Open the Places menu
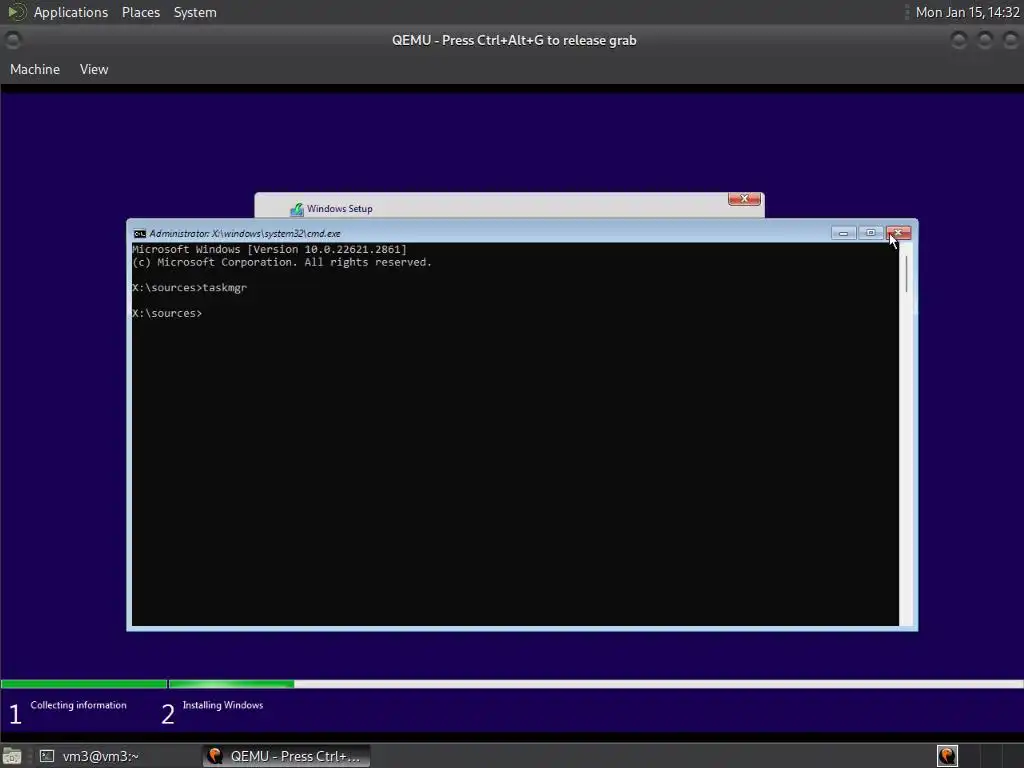This screenshot has width=1024, height=768. tap(140, 12)
